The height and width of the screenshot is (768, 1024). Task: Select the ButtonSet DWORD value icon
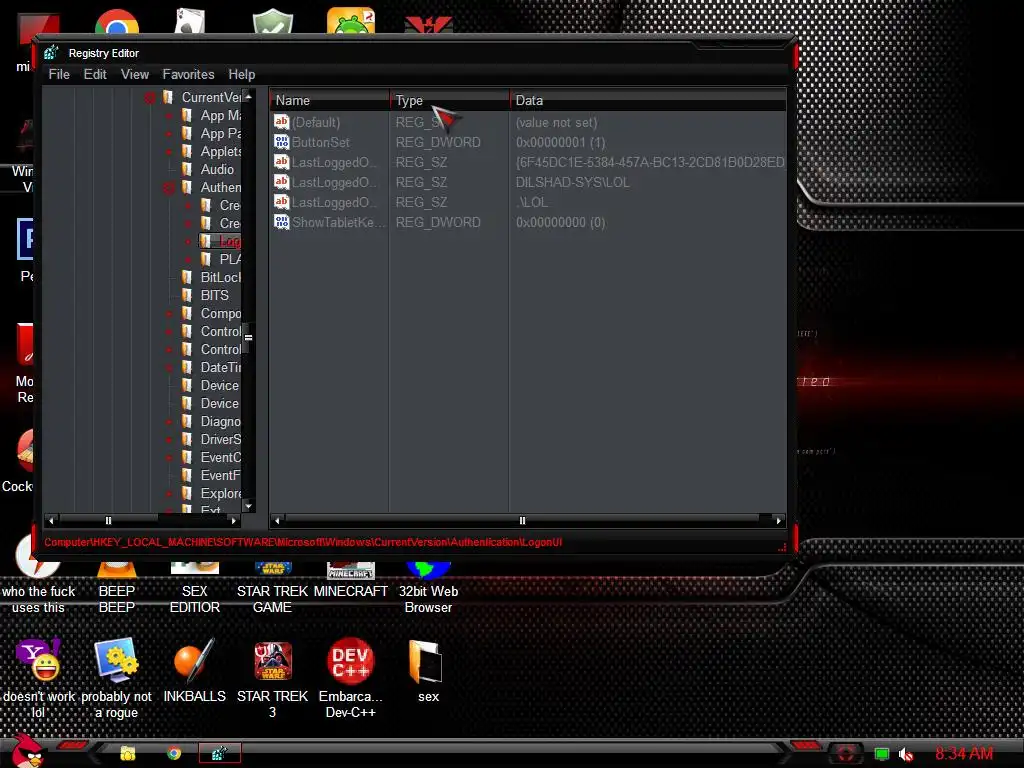(281, 142)
